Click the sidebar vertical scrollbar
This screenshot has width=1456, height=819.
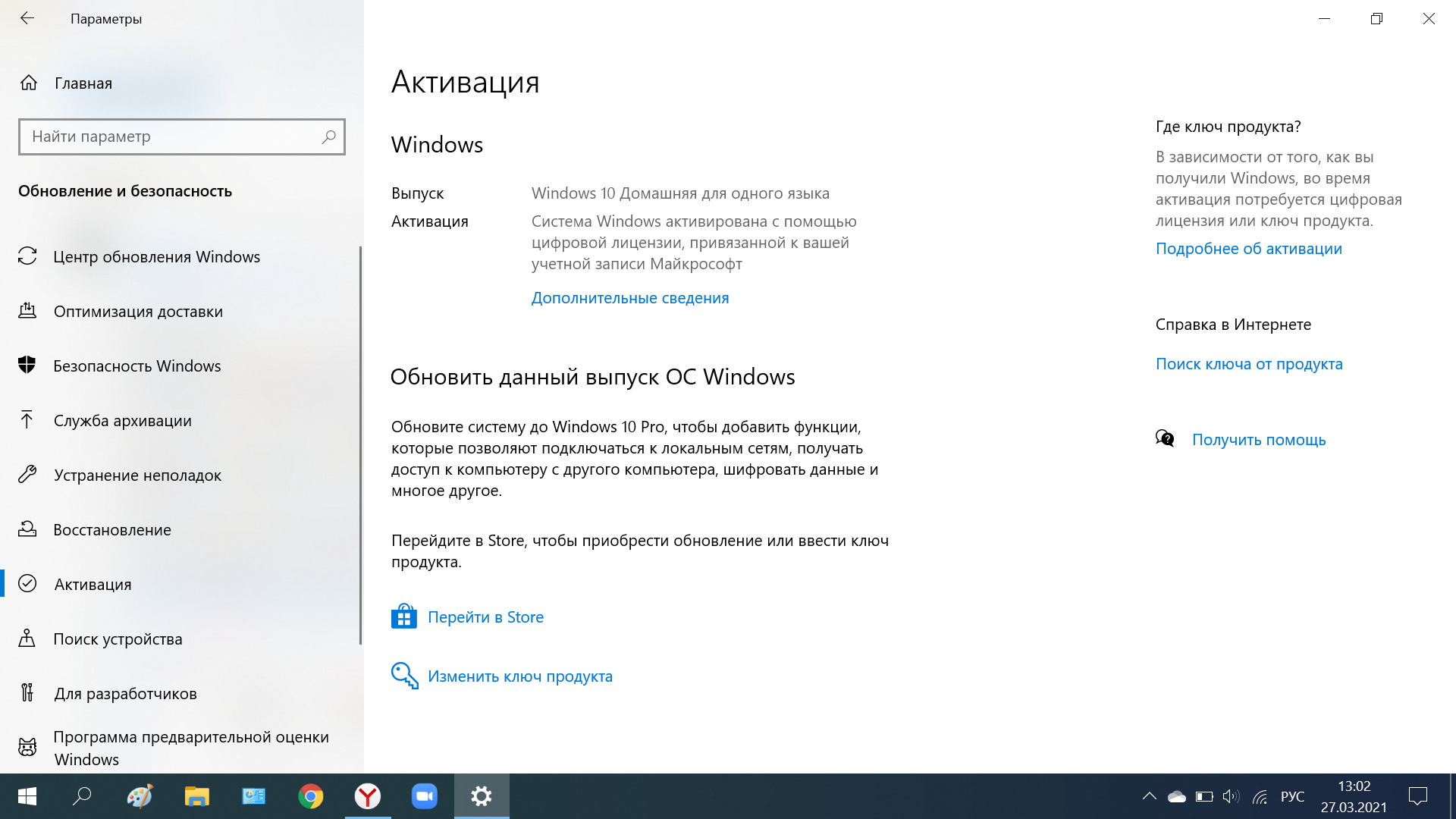pyautogui.click(x=360, y=445)
